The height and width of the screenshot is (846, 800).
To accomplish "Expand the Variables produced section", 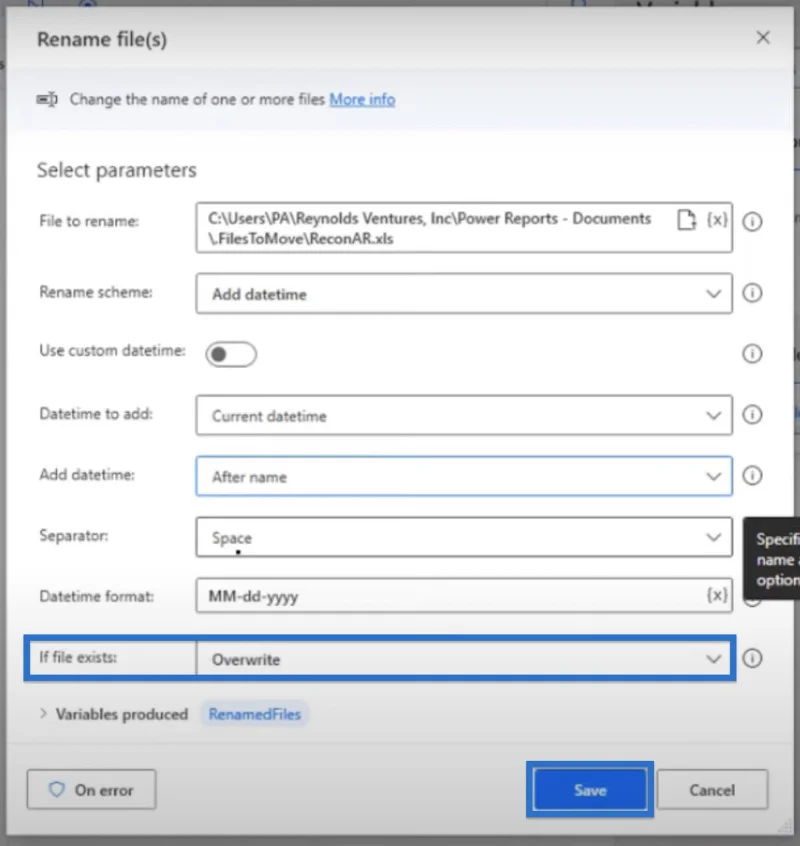I will pyautogui.click(x=43, y=714).
